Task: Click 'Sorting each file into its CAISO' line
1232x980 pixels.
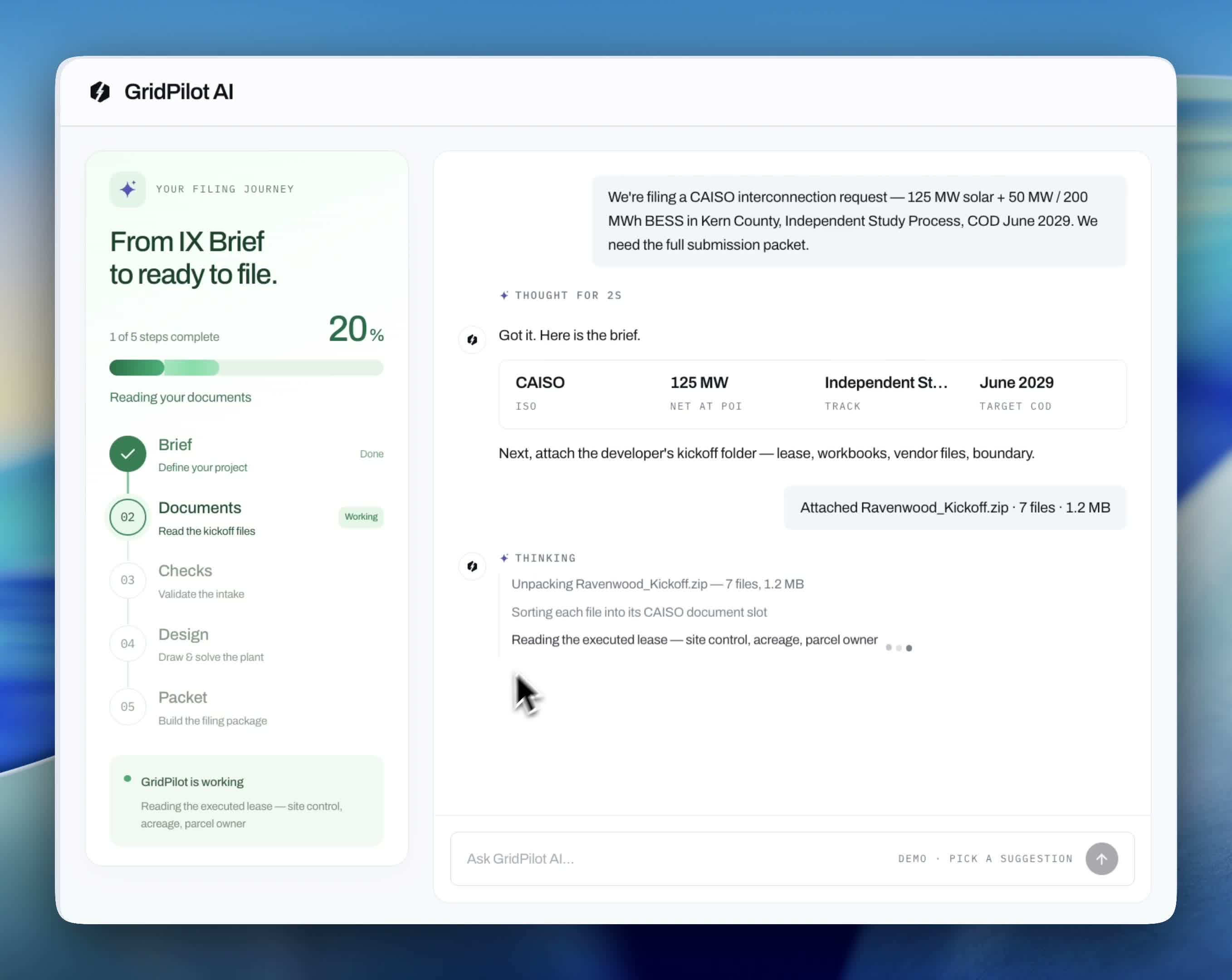Action: click(639, 612)
